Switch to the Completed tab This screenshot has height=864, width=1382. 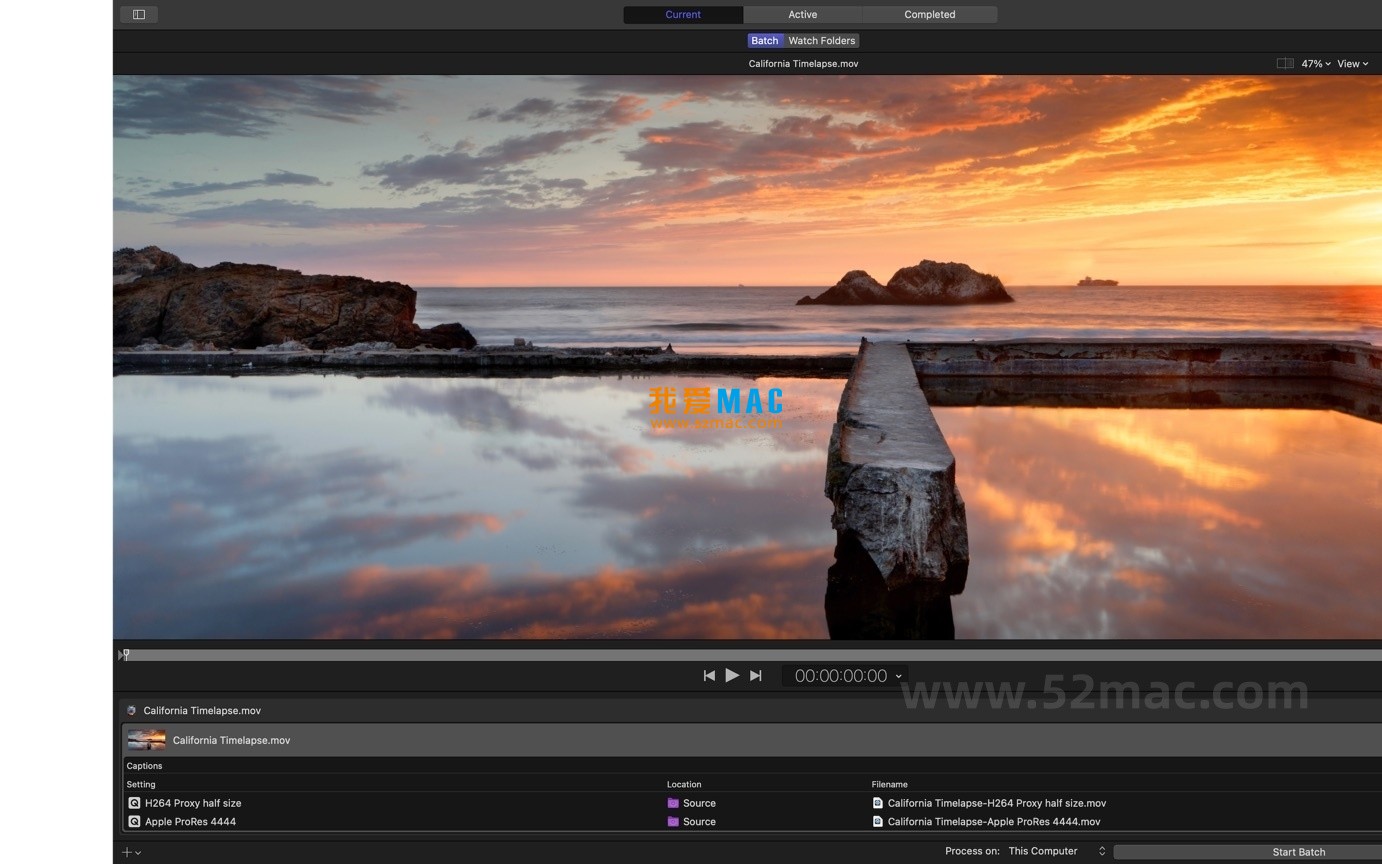pos(929,14)
